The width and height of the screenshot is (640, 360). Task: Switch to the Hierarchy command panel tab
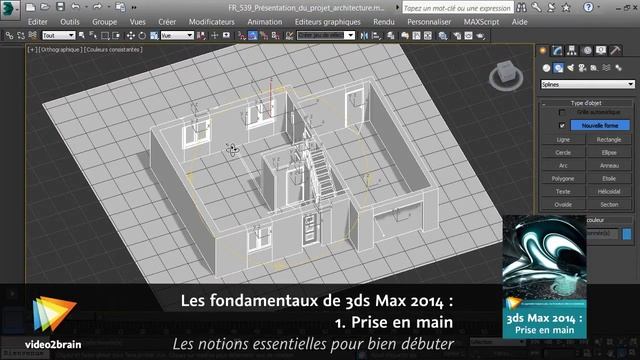tap(572, 51)
